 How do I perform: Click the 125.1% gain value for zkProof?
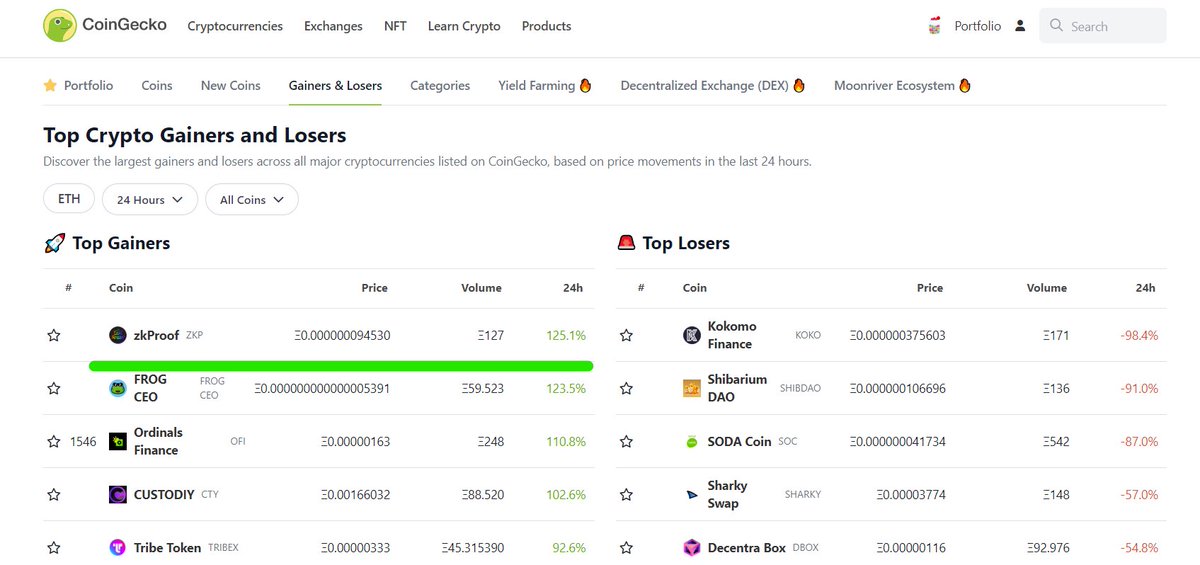pyautogui.click(x=566, y=335)
